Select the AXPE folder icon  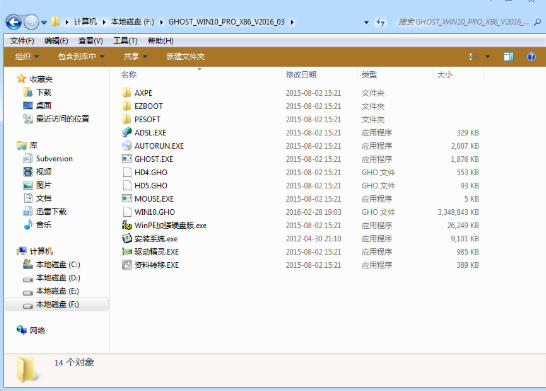tap(127, 93)
